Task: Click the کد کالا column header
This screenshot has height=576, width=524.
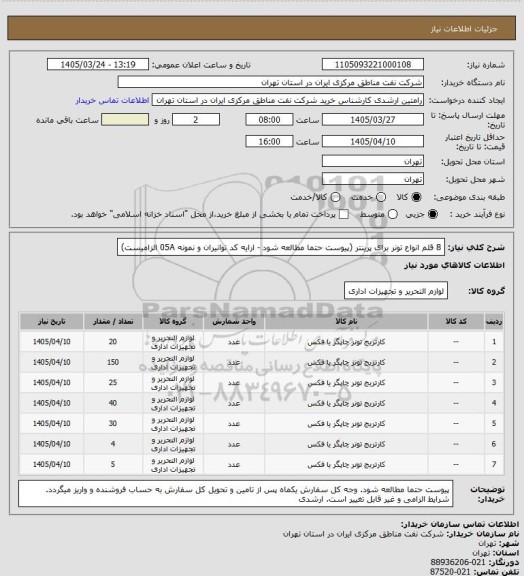Action: click(x=456, y=321)
